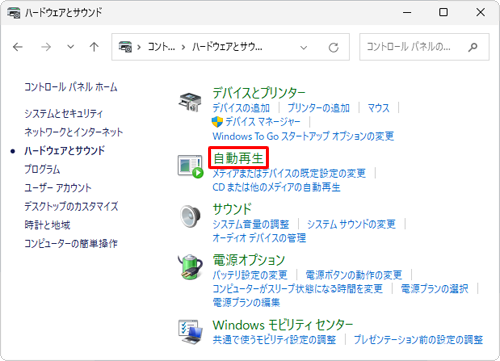500x361 pixels.
Task: Open the first breadcrumb chevron in address bar
Action: pos(139,47)
